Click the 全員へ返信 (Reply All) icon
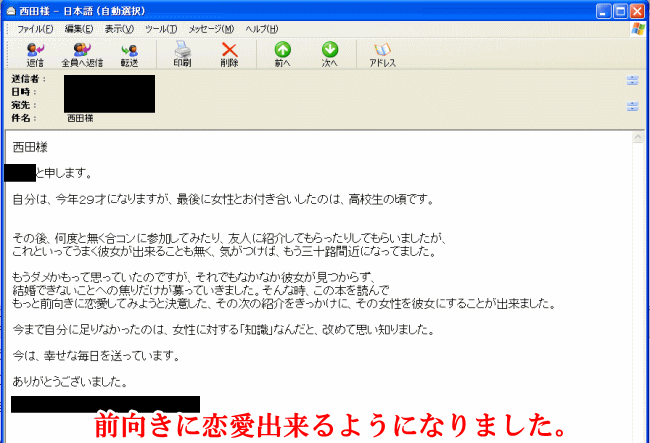650x443 pixels. [x=82, y=53]
